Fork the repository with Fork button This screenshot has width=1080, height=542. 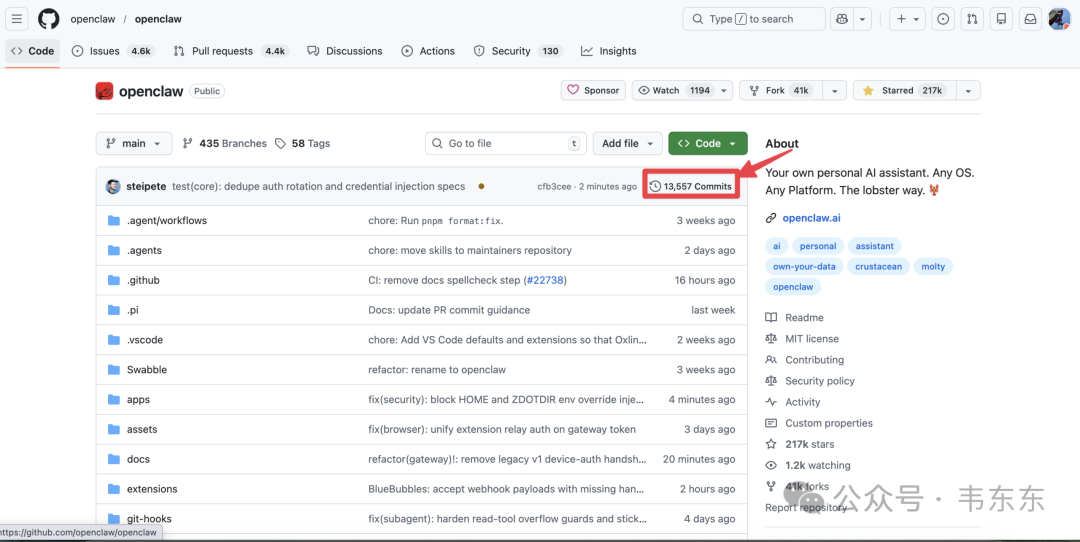point(781,90)
